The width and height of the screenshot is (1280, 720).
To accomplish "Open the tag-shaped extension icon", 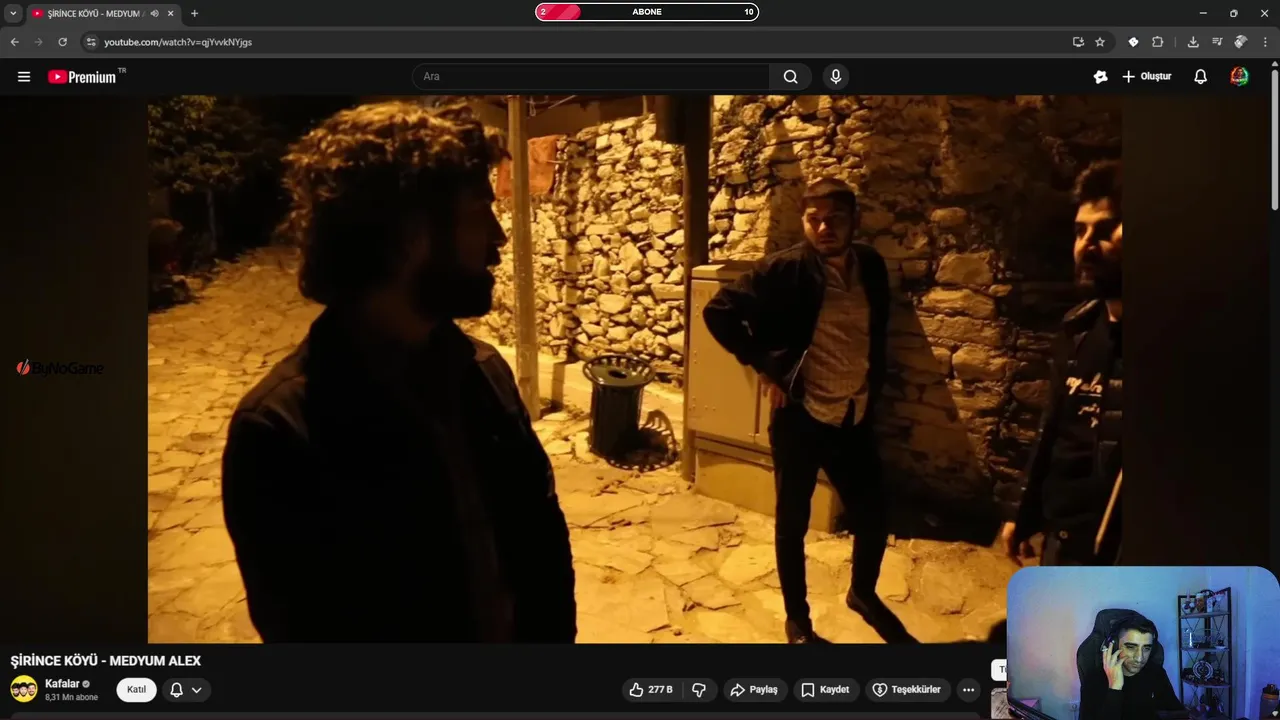I will (1133, 42).
